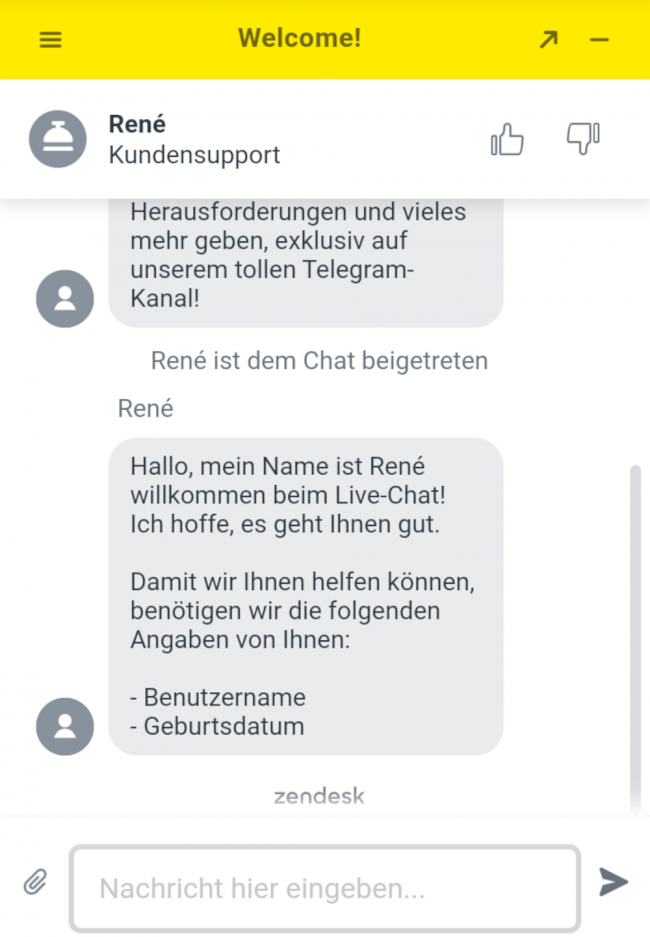Screen dimensions: 650x937
Task: Click the avatar beside the Telegram-Kanal message
Action: pos(65,299)
